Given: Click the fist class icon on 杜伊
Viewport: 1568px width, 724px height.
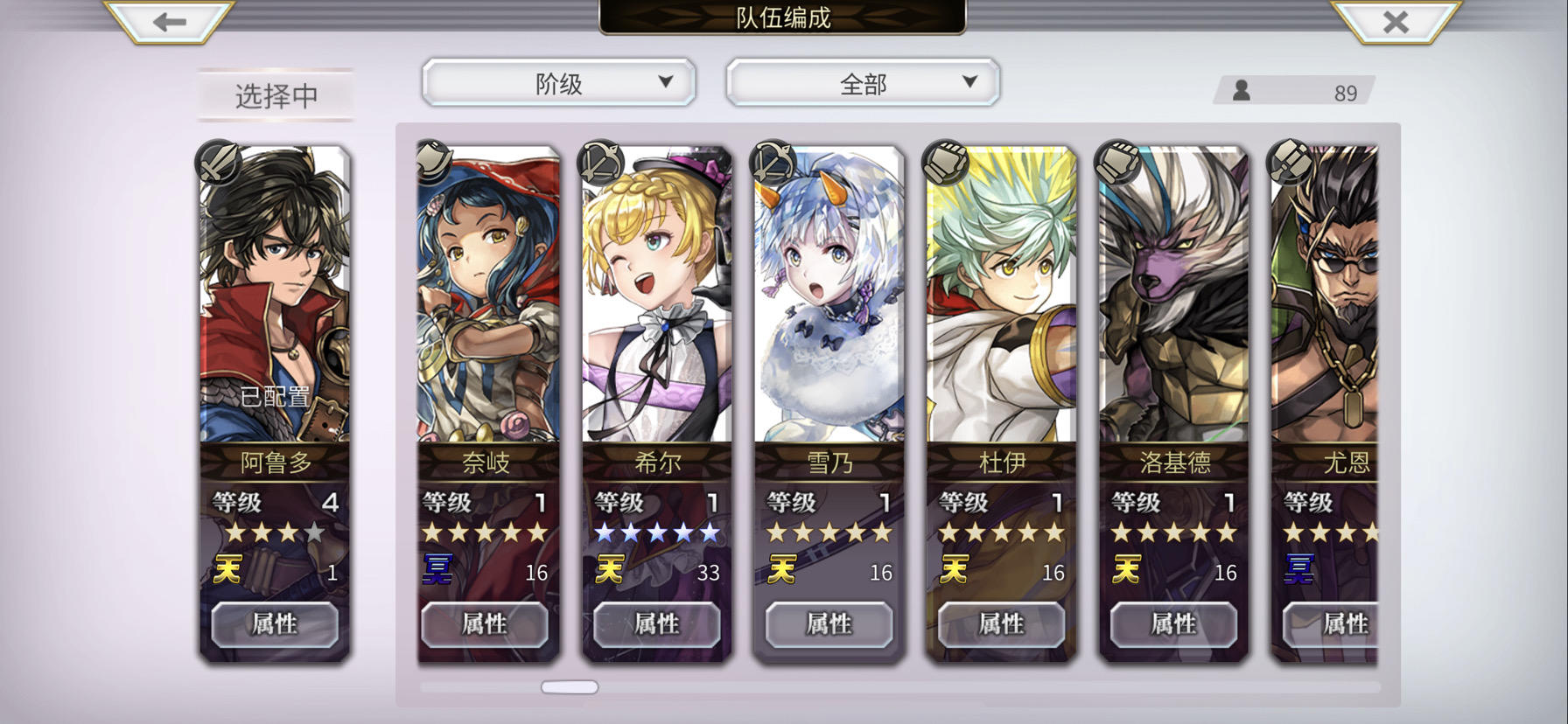Looking at the screenshot, I should click(x=946, y=162).
